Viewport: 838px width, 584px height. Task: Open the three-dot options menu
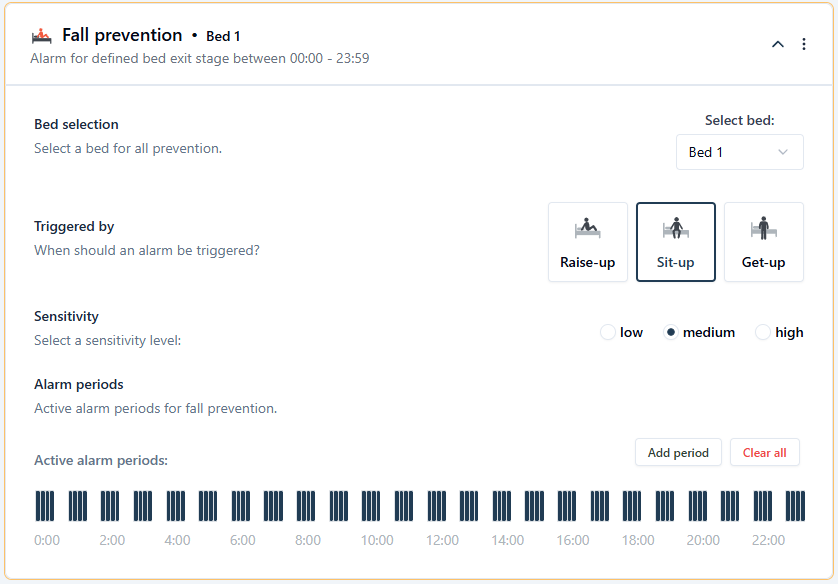(804, 44)
